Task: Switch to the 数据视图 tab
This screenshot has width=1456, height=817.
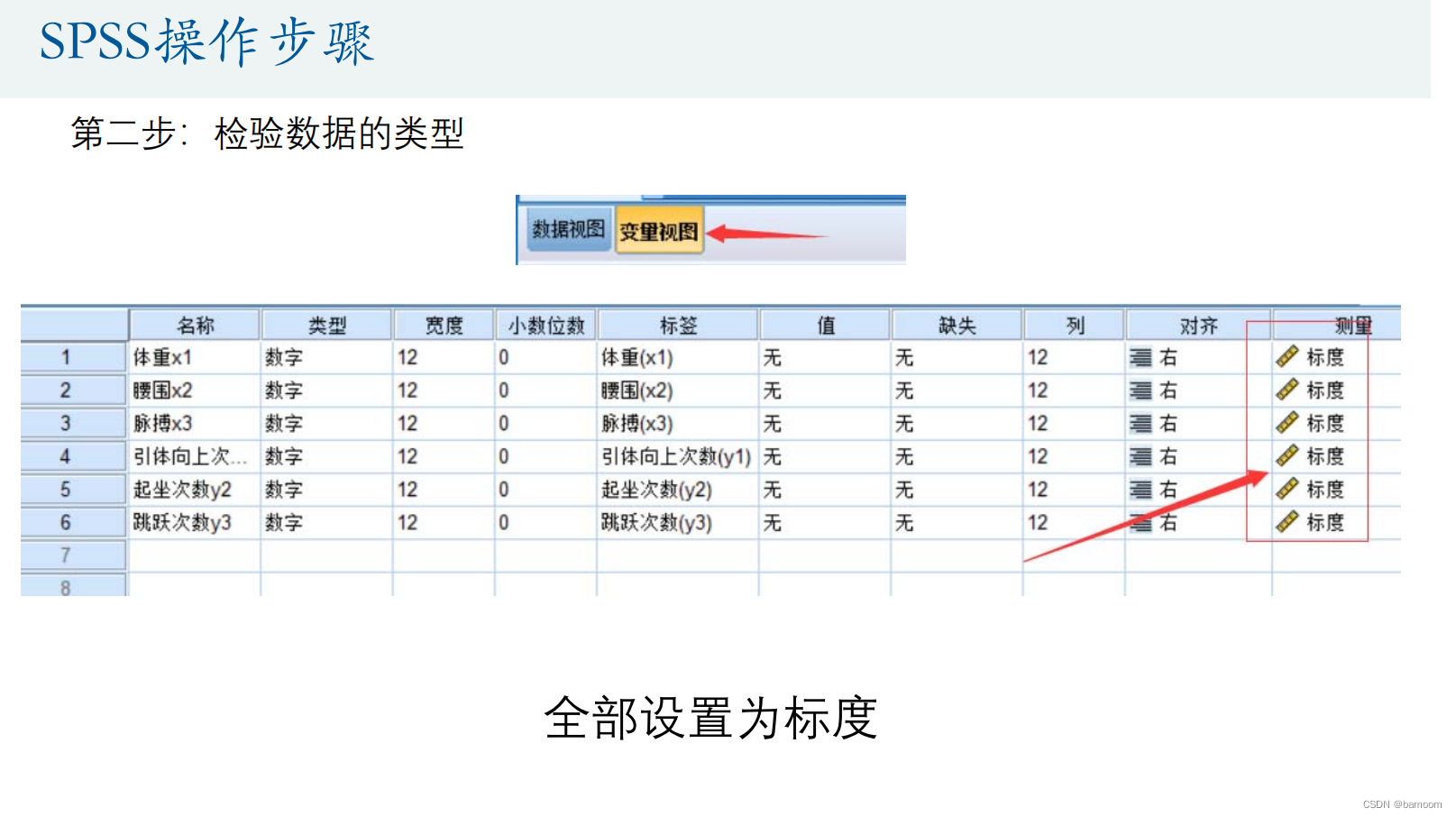Action: tap(568, 229)
